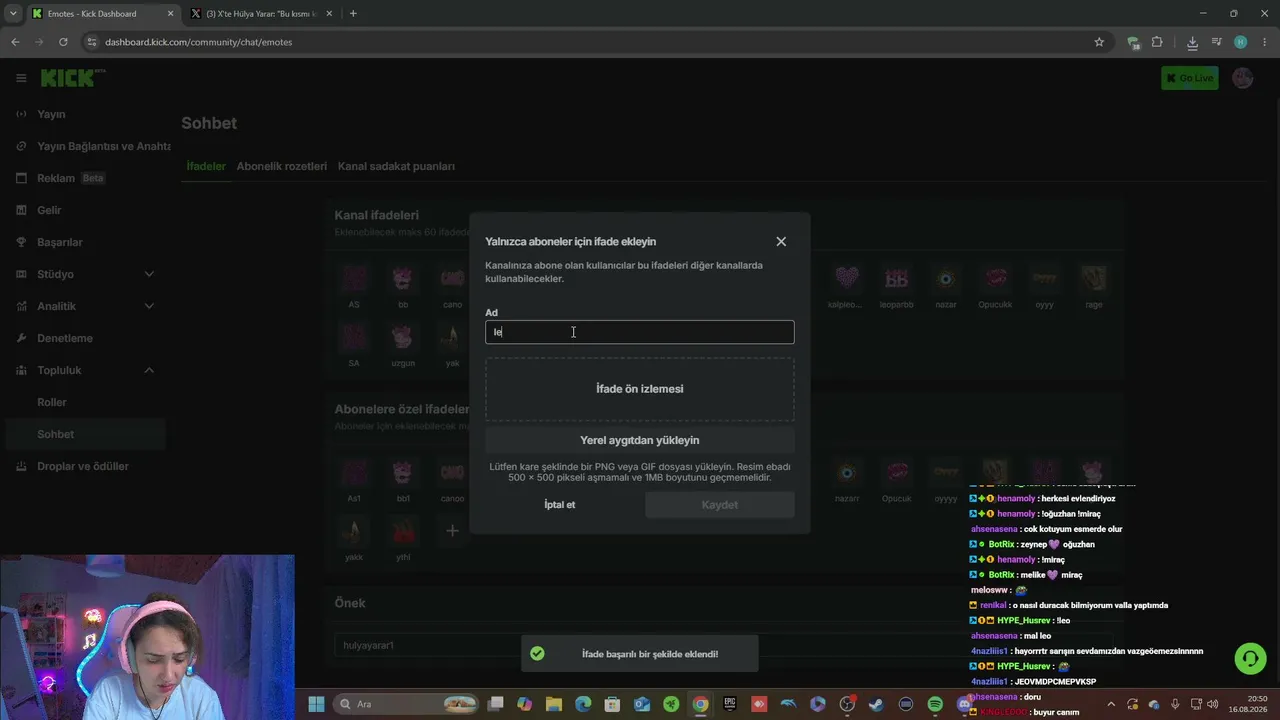
Task: Select the AS channel emote
Action: point(354,278)
